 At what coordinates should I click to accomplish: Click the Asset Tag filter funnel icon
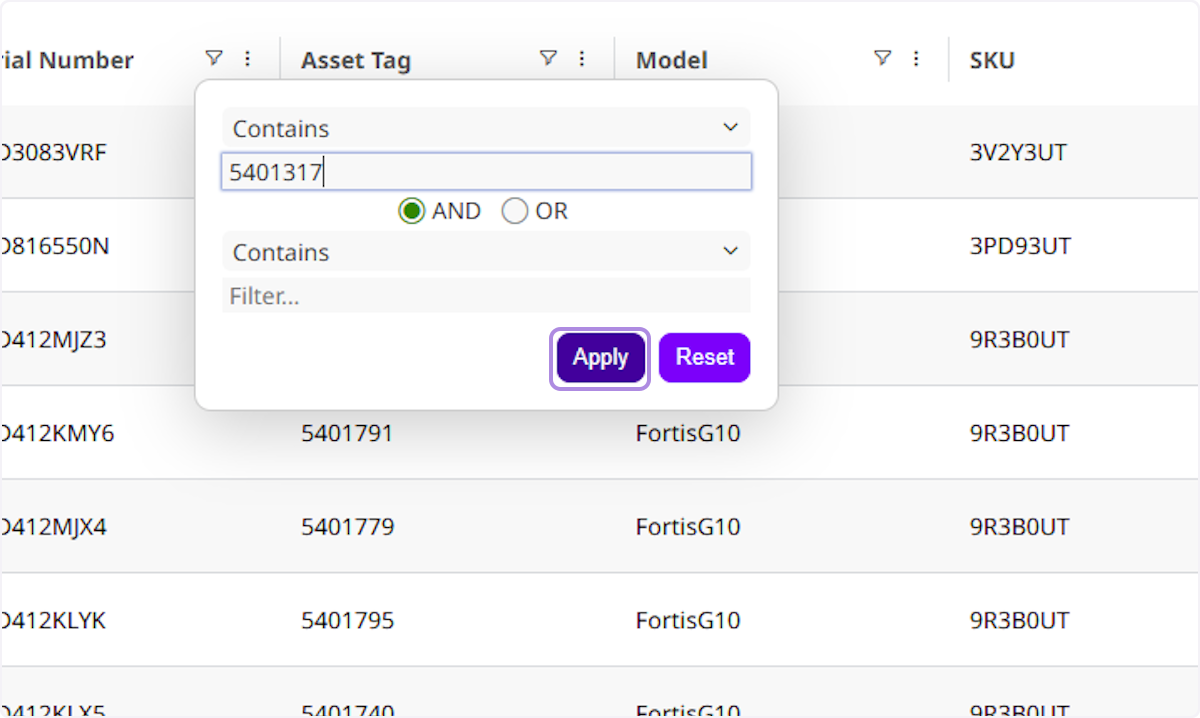click(548, 58)
